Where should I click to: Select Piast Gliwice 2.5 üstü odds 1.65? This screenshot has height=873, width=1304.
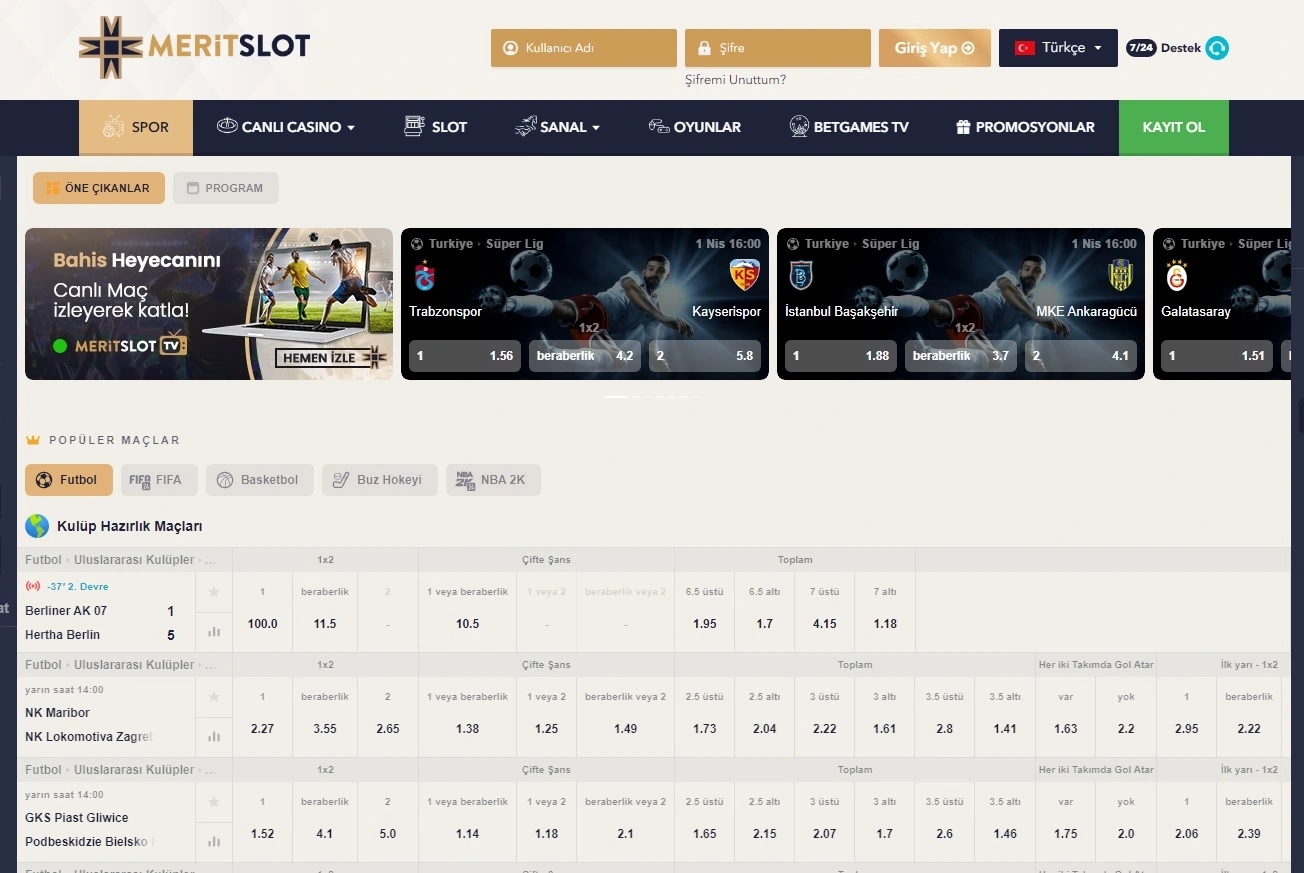[705, 822]
